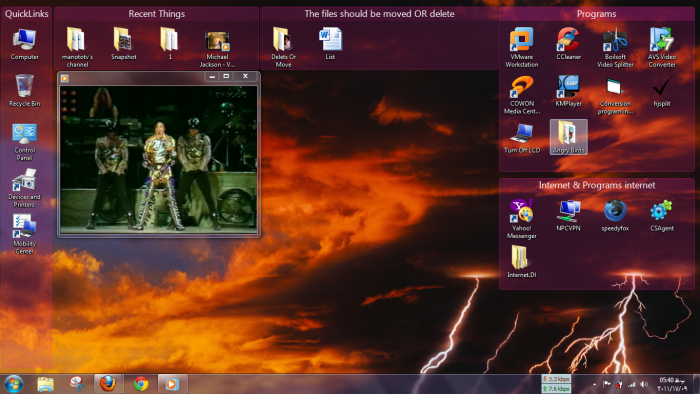This screenshot has width=700, height=394.
Task: Open the Conversion program shortcut
Action: point(615,95)
